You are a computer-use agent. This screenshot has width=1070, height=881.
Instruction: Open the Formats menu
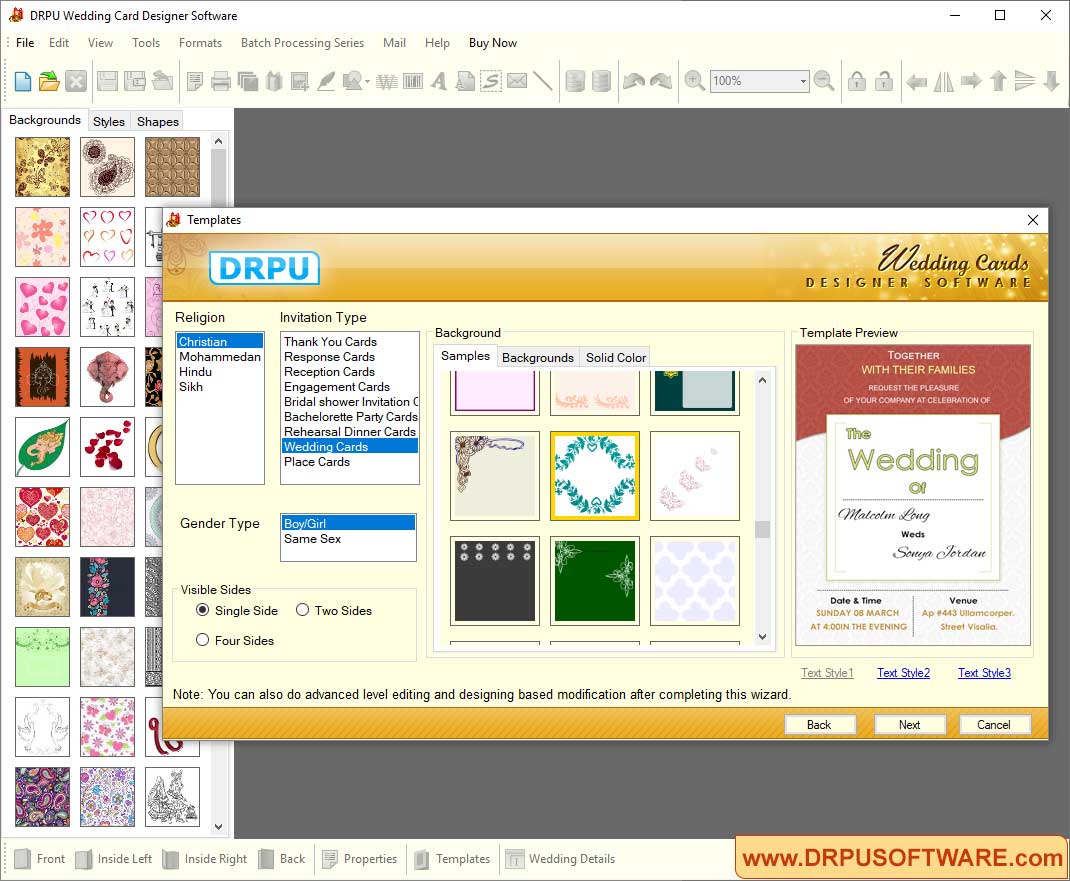[x=201, y=43]
